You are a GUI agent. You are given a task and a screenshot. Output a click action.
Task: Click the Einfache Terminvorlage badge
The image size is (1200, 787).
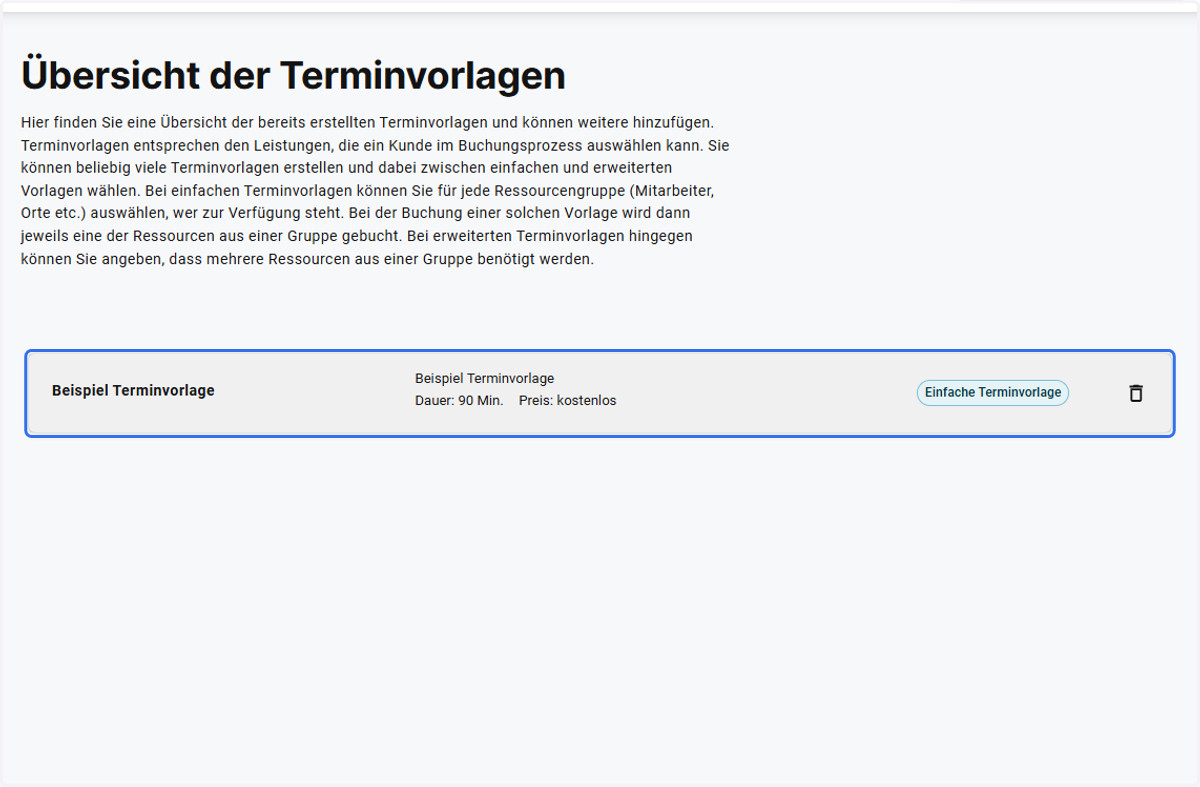coord(992,393)
